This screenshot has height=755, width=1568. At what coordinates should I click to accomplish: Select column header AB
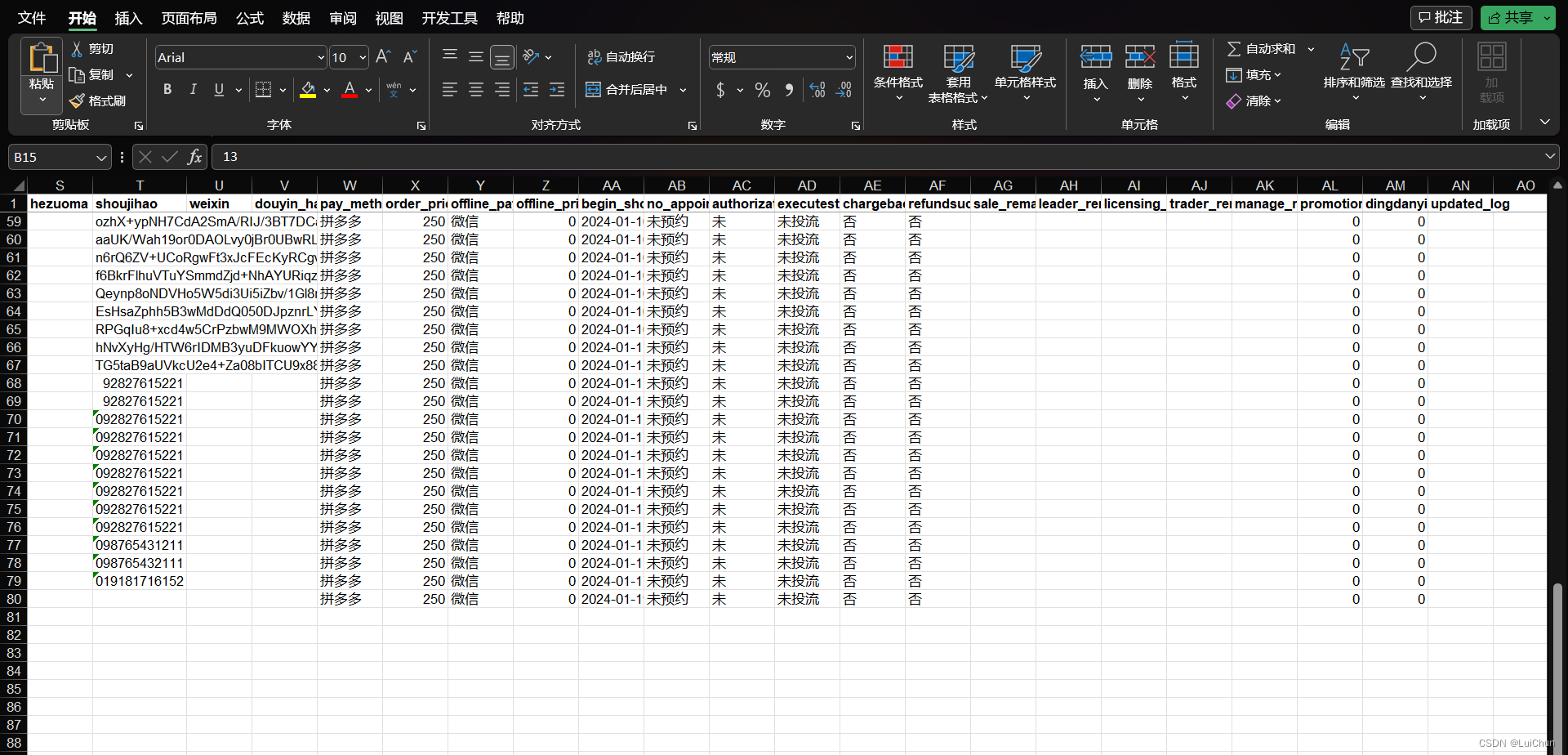676,185
